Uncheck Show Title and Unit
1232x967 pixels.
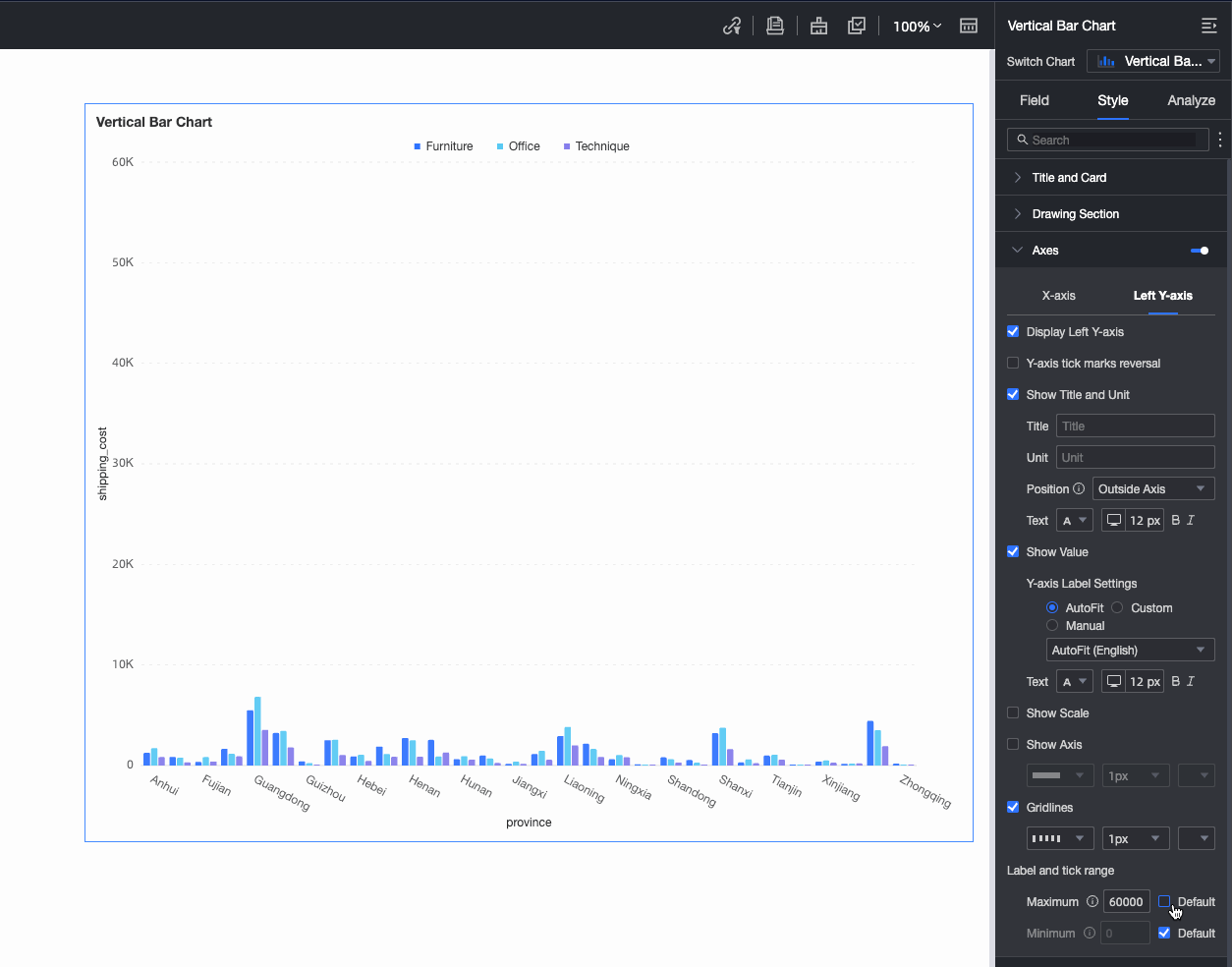[x=1013, y=394]
